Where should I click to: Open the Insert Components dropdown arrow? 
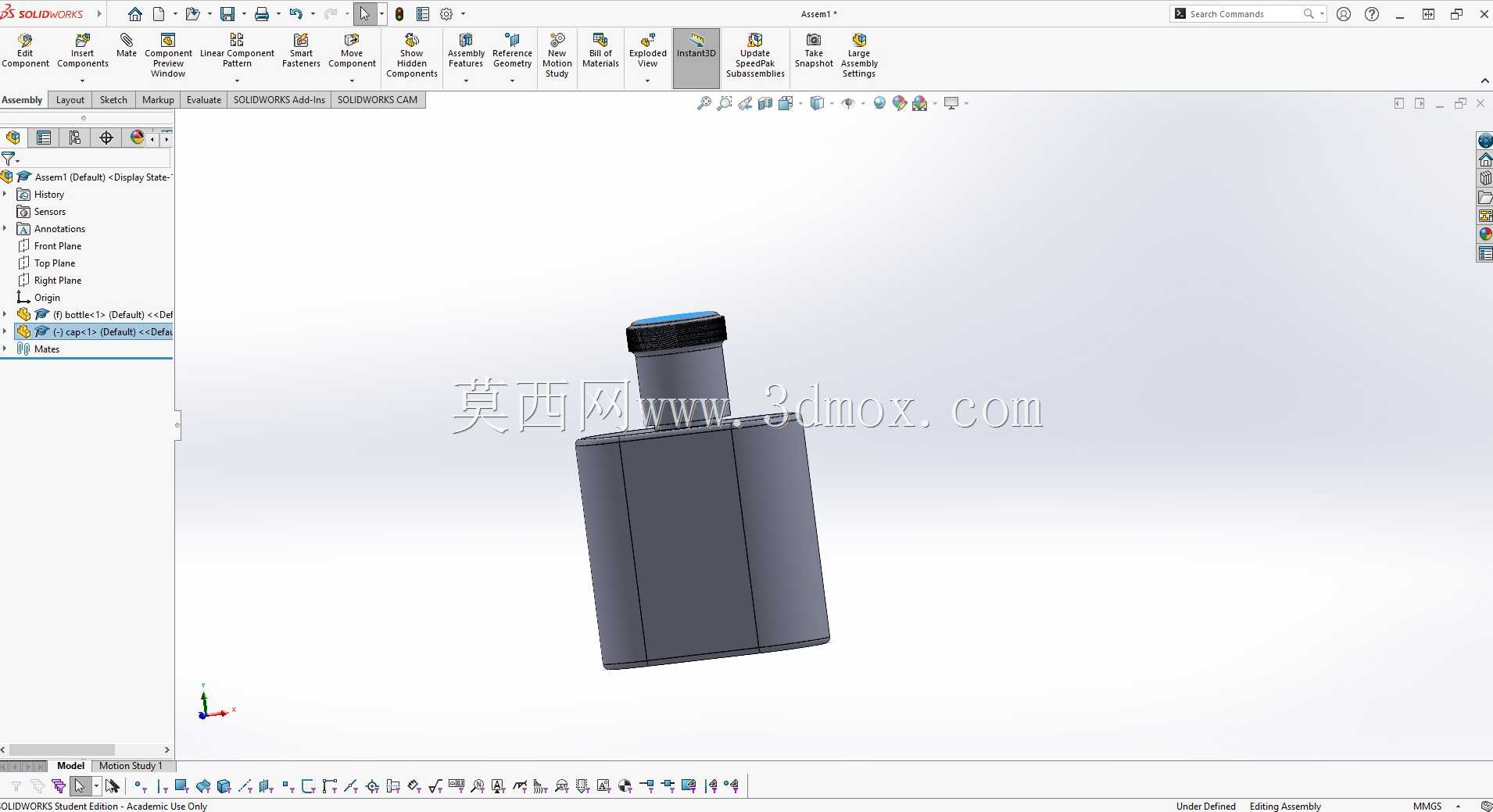point(82,81)
